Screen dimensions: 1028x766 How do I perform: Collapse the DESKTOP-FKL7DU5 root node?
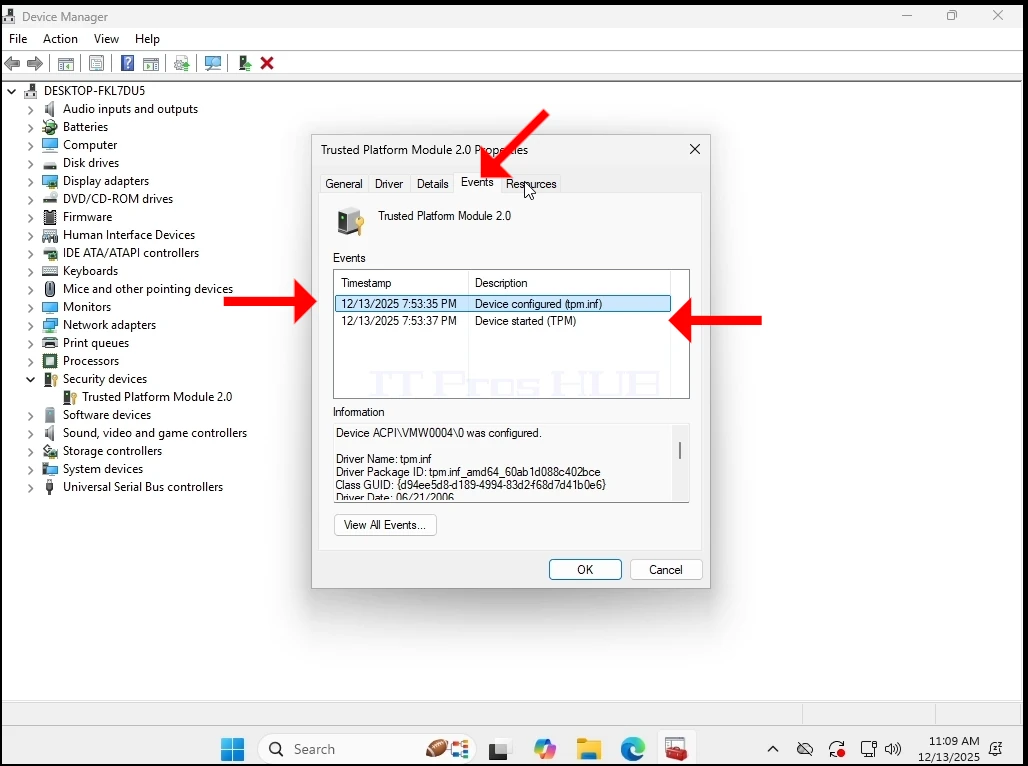click(x=12, y=91)
